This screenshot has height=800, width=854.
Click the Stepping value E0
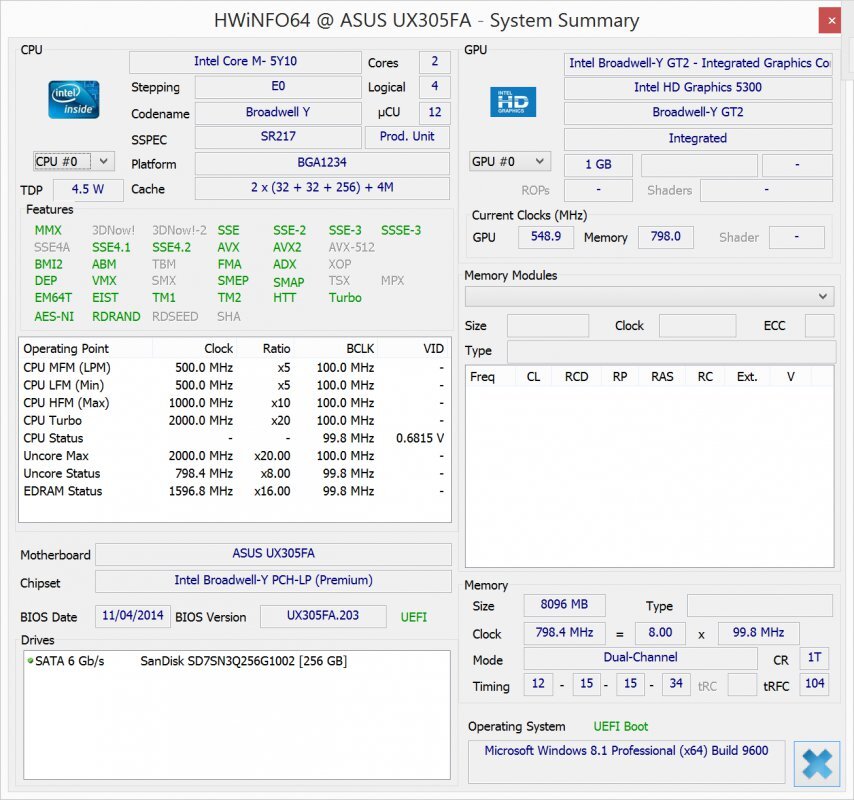coord(278,87)
